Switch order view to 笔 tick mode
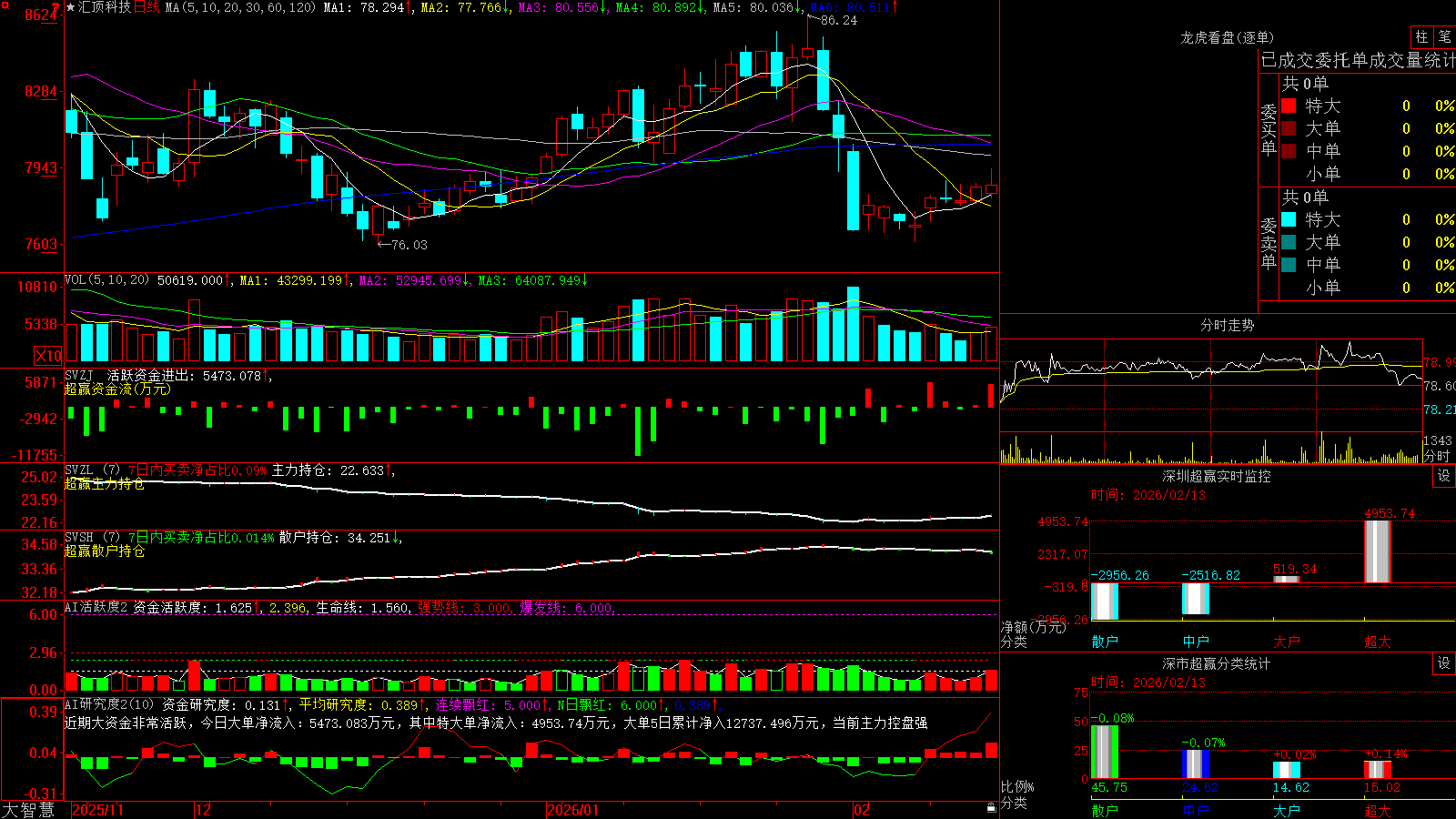 coord(1444,36)
